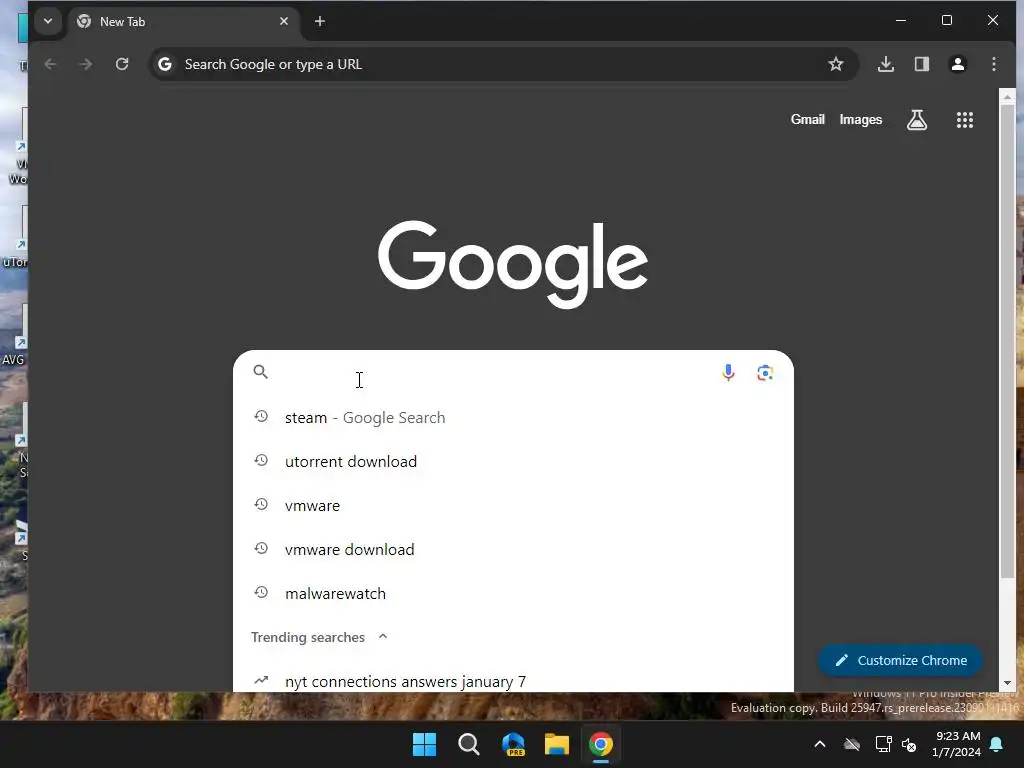This screenshot has width=1024, height=768.
Task: Open Images link
Action: pyautogui.click(x=861, y=120)
